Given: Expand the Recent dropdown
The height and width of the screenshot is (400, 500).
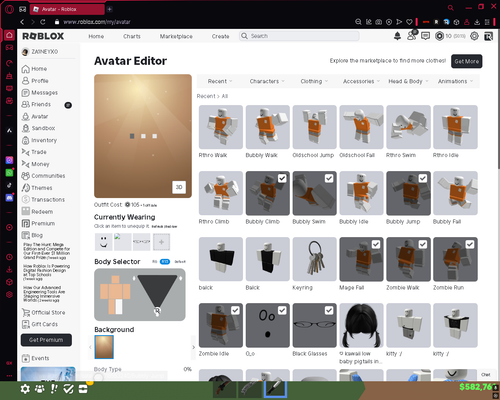Looking at the screenshot, I should click(220, 81).
